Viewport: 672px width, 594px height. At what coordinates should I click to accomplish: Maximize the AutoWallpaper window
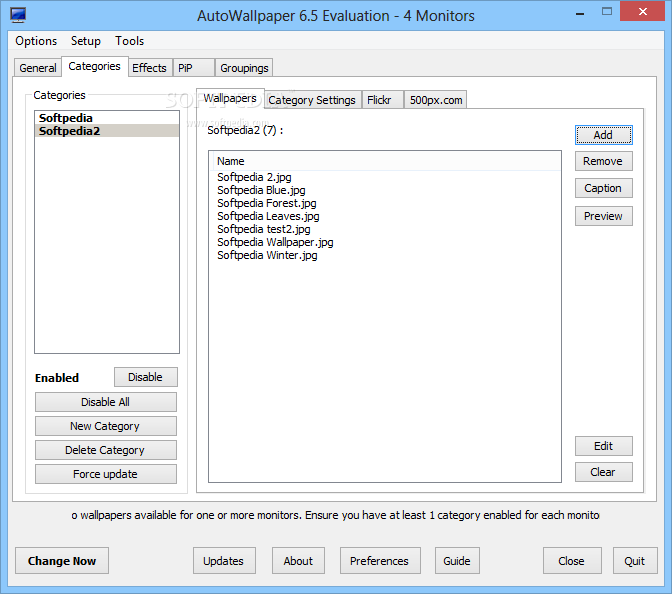607,12
